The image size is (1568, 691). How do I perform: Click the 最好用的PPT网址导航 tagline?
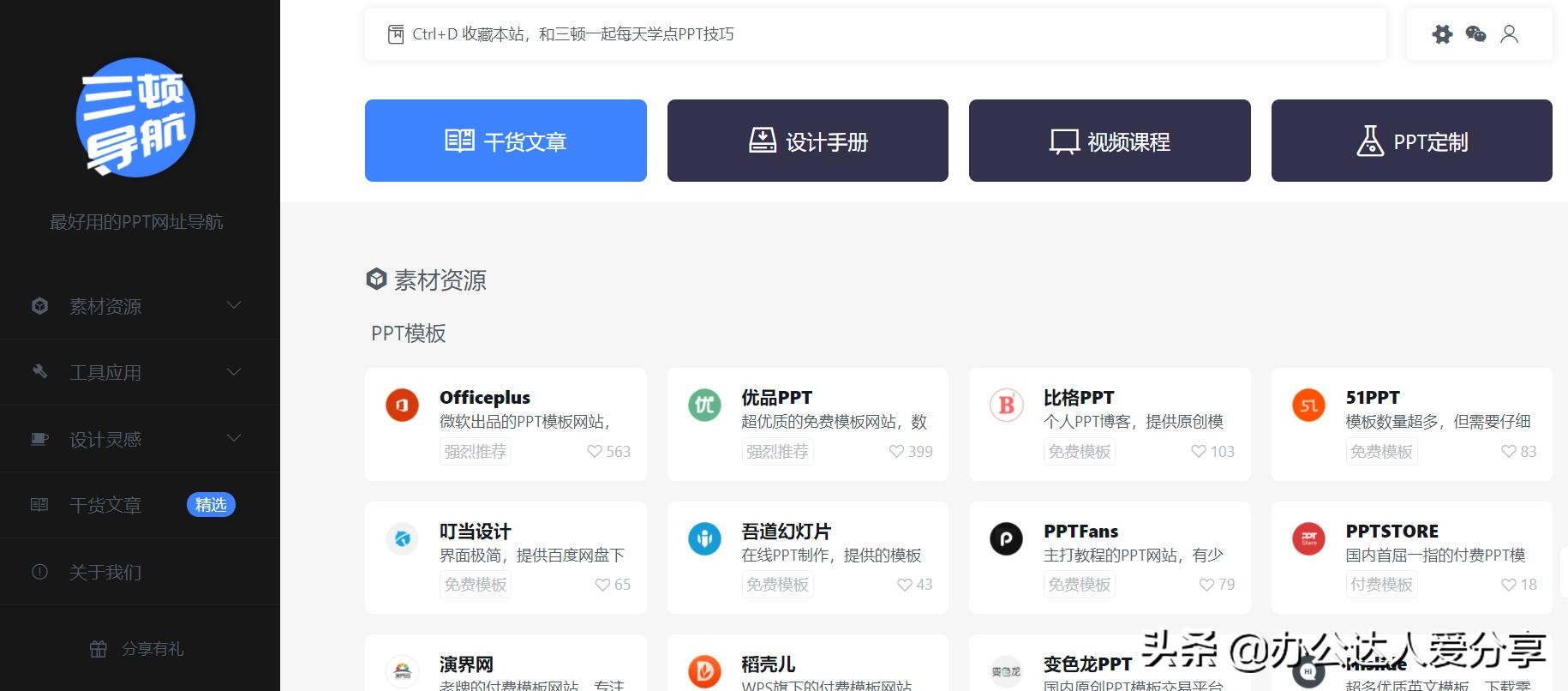(x=136, y=222)
